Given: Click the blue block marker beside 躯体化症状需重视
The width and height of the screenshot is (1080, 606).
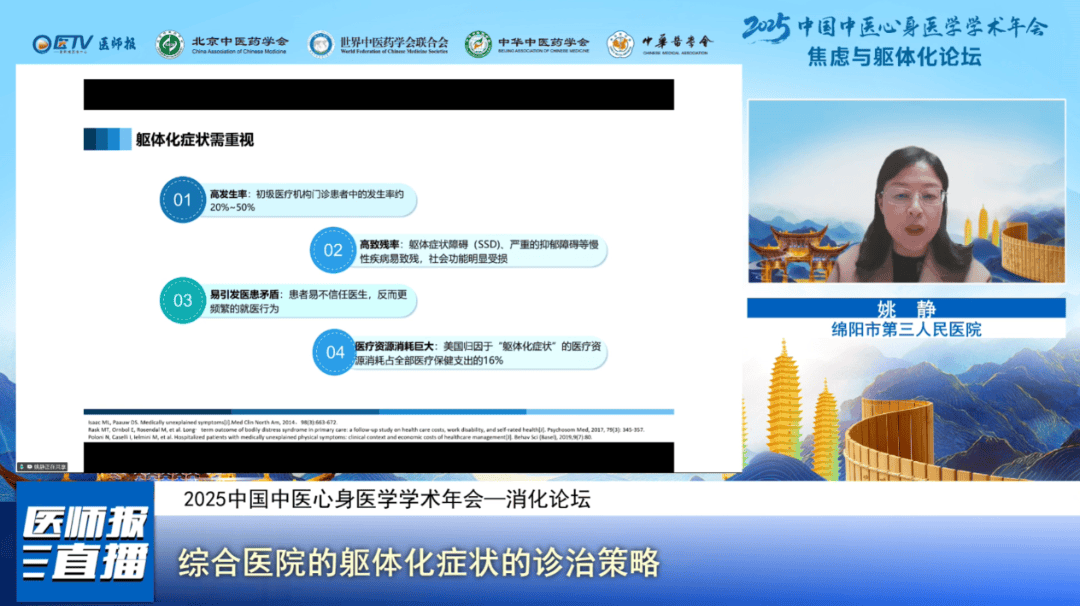Looking at the screenshot, I should coord(107,139).
